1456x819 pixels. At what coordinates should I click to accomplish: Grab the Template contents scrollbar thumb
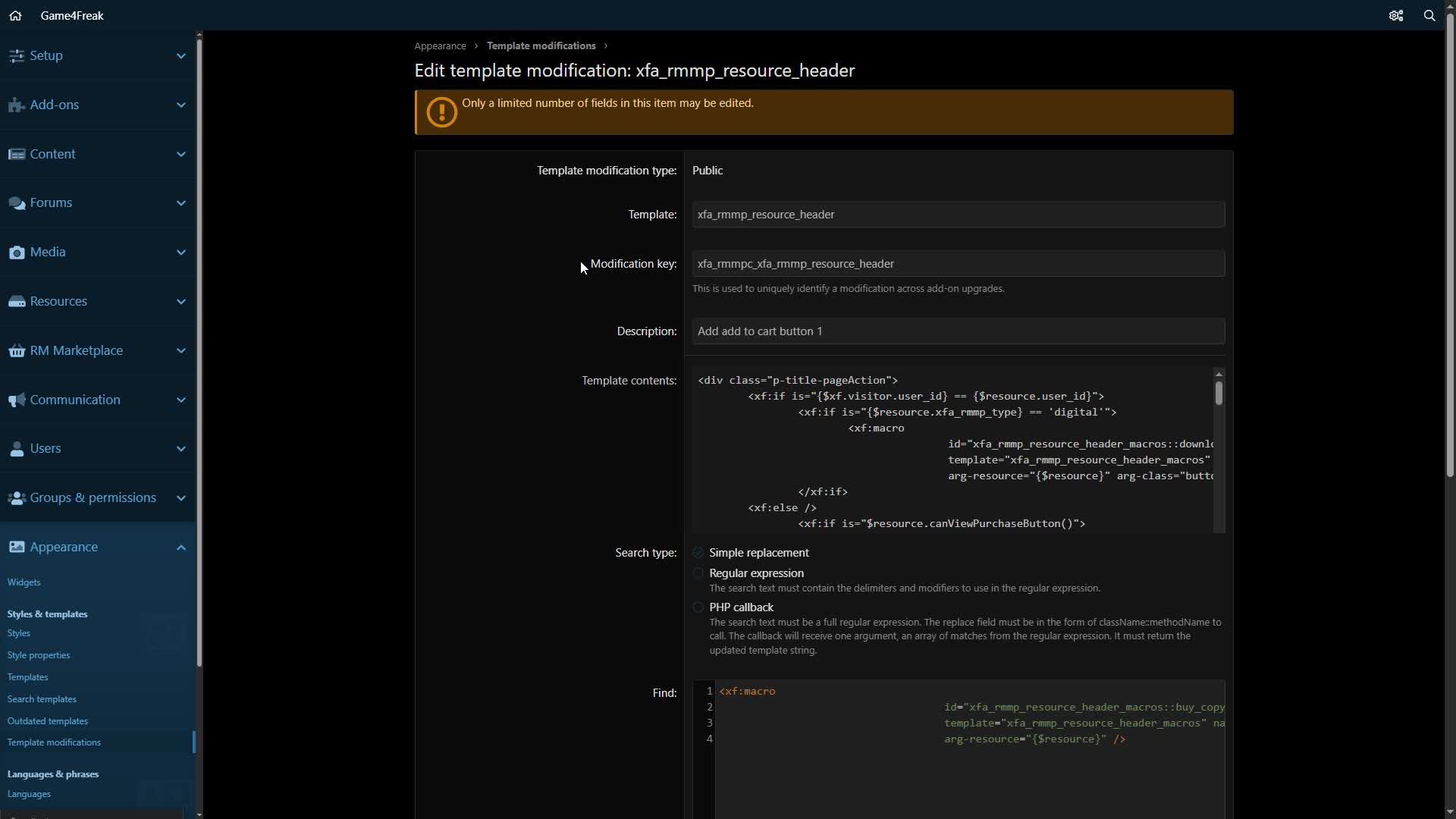1219,393
